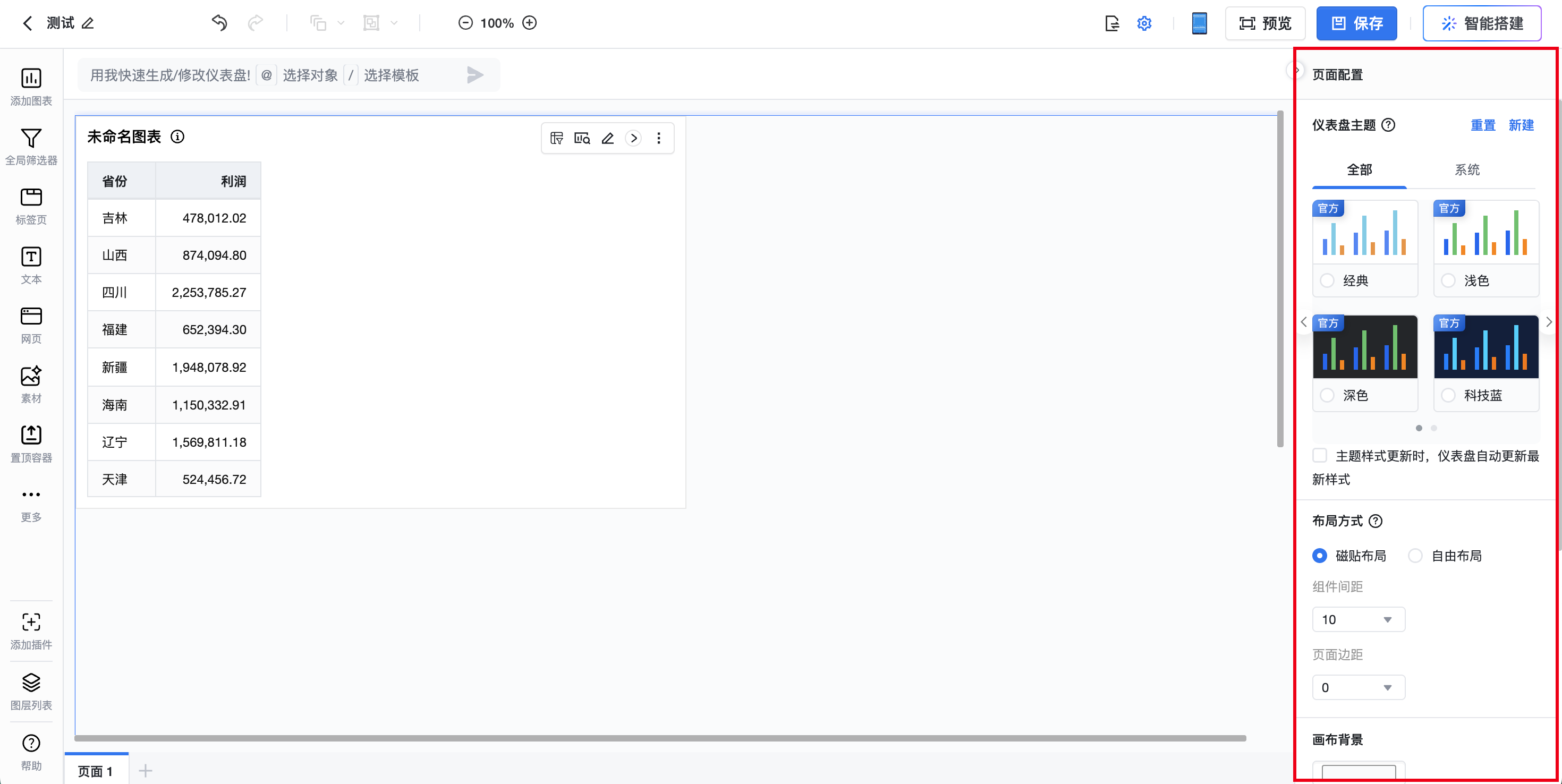Open the page margin dropdown
1562x784 pixels.
(1359, 687)
